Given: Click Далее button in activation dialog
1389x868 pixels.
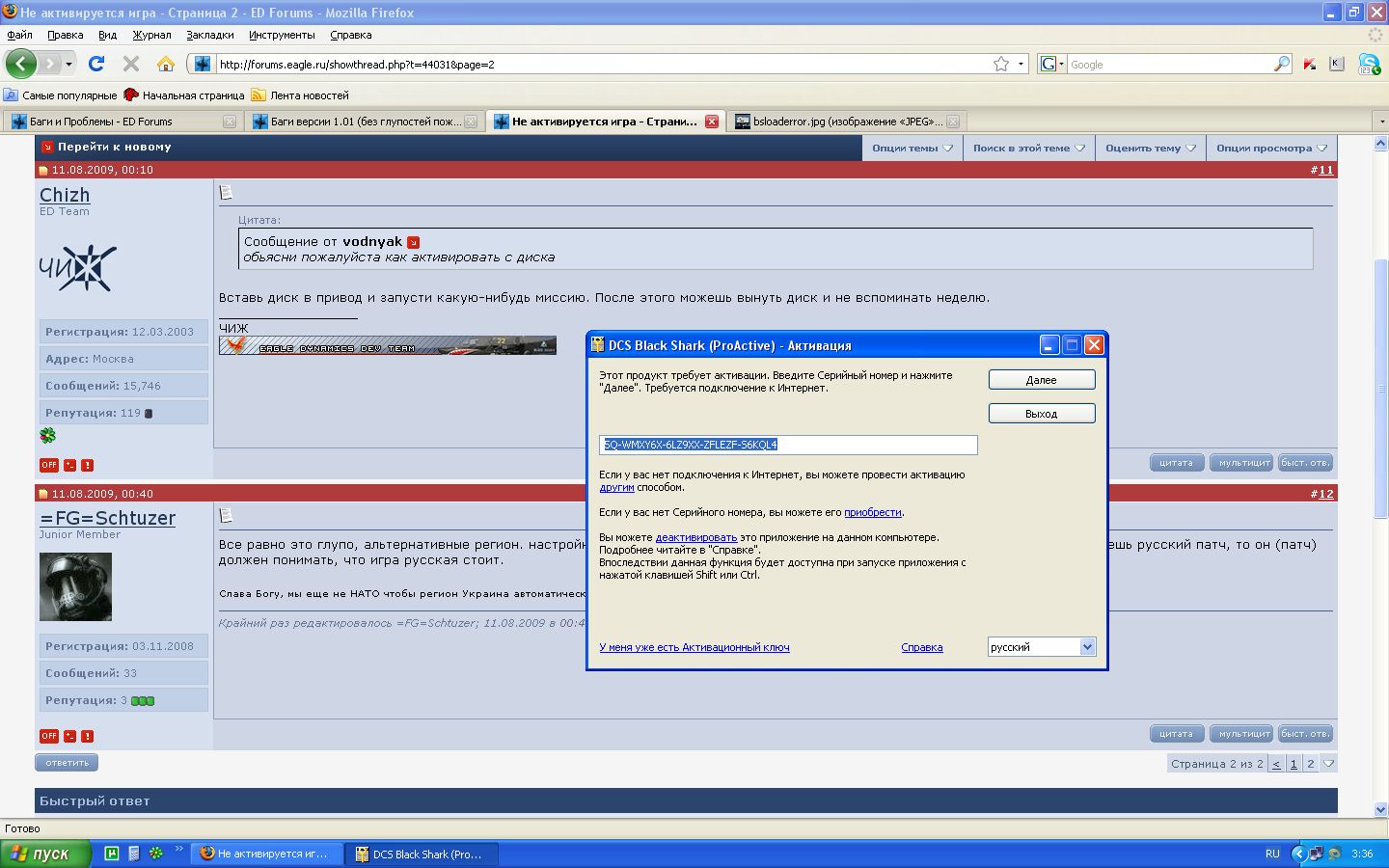Looking at the screenshot, I should click(1042, 380).
